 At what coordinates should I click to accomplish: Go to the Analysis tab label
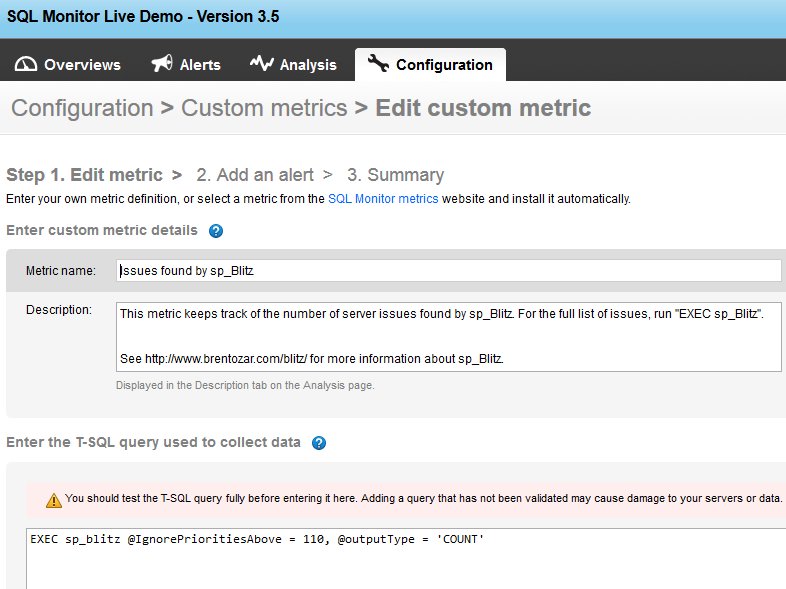tap(308, 65)
